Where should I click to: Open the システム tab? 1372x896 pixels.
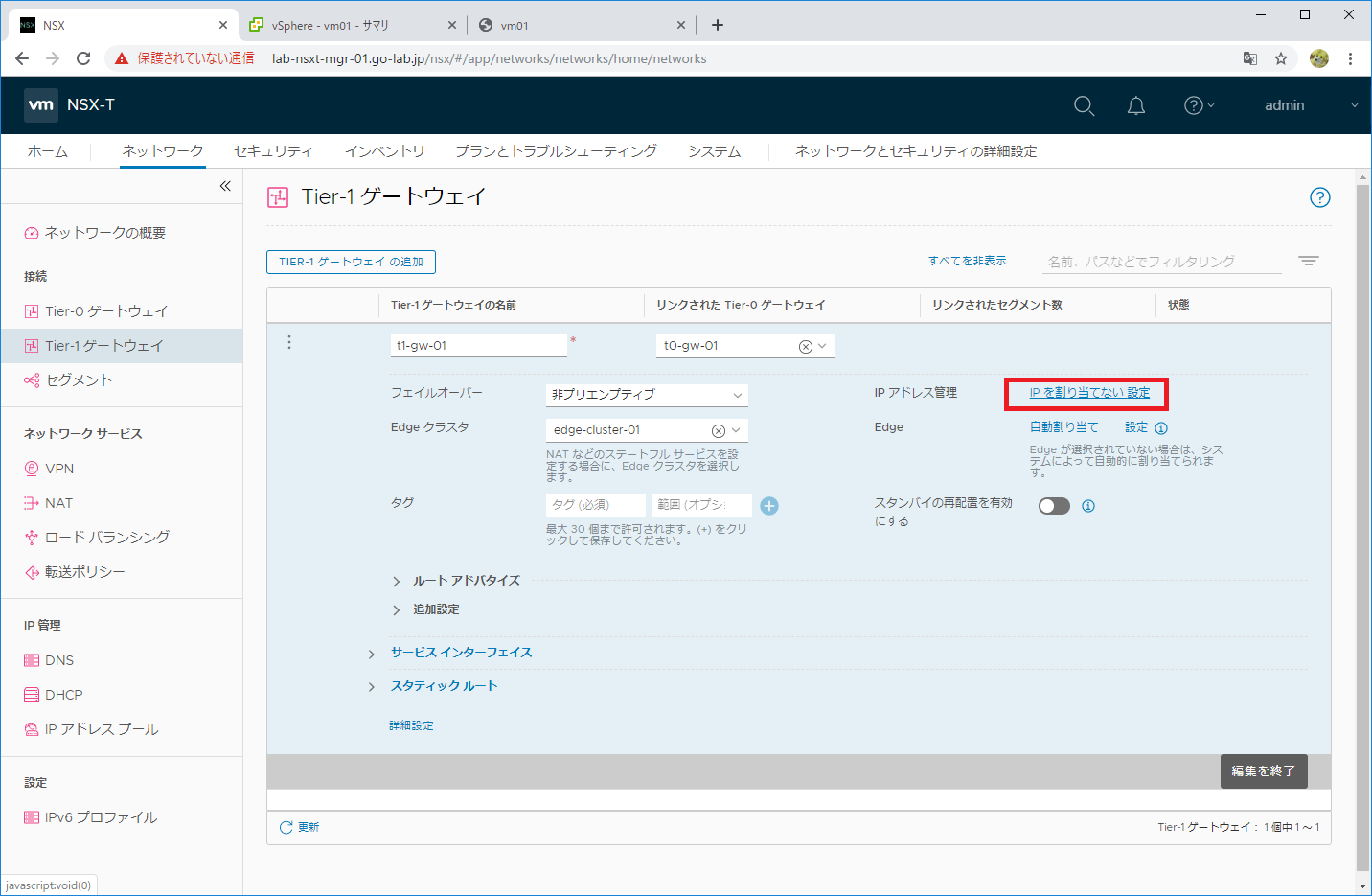714,151
